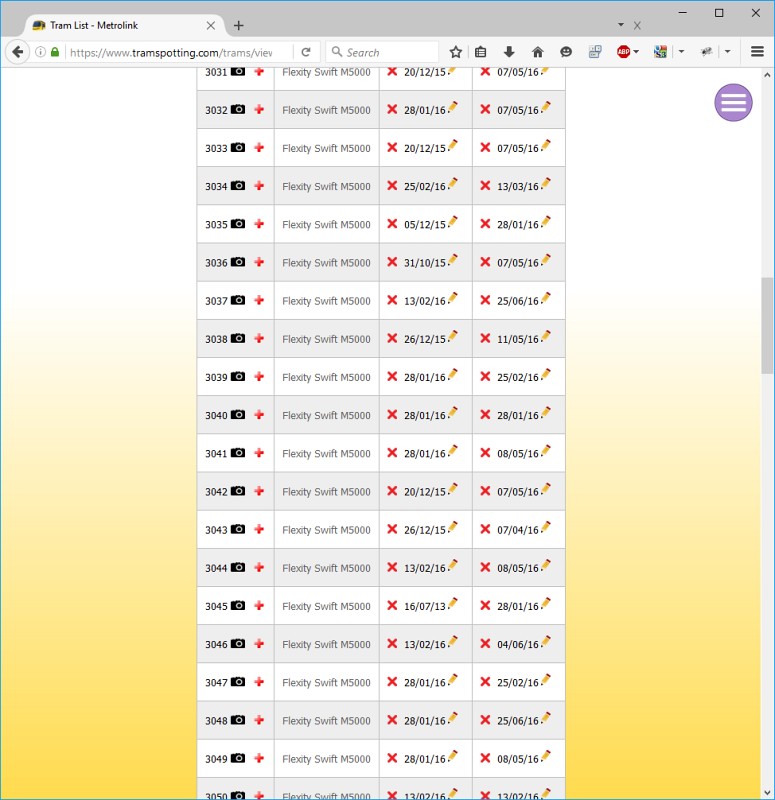Open the Adblock Plus dropdown arrow
Viewport: 775px width, 800px height.
pyautogui.click(x=636, y=52)
